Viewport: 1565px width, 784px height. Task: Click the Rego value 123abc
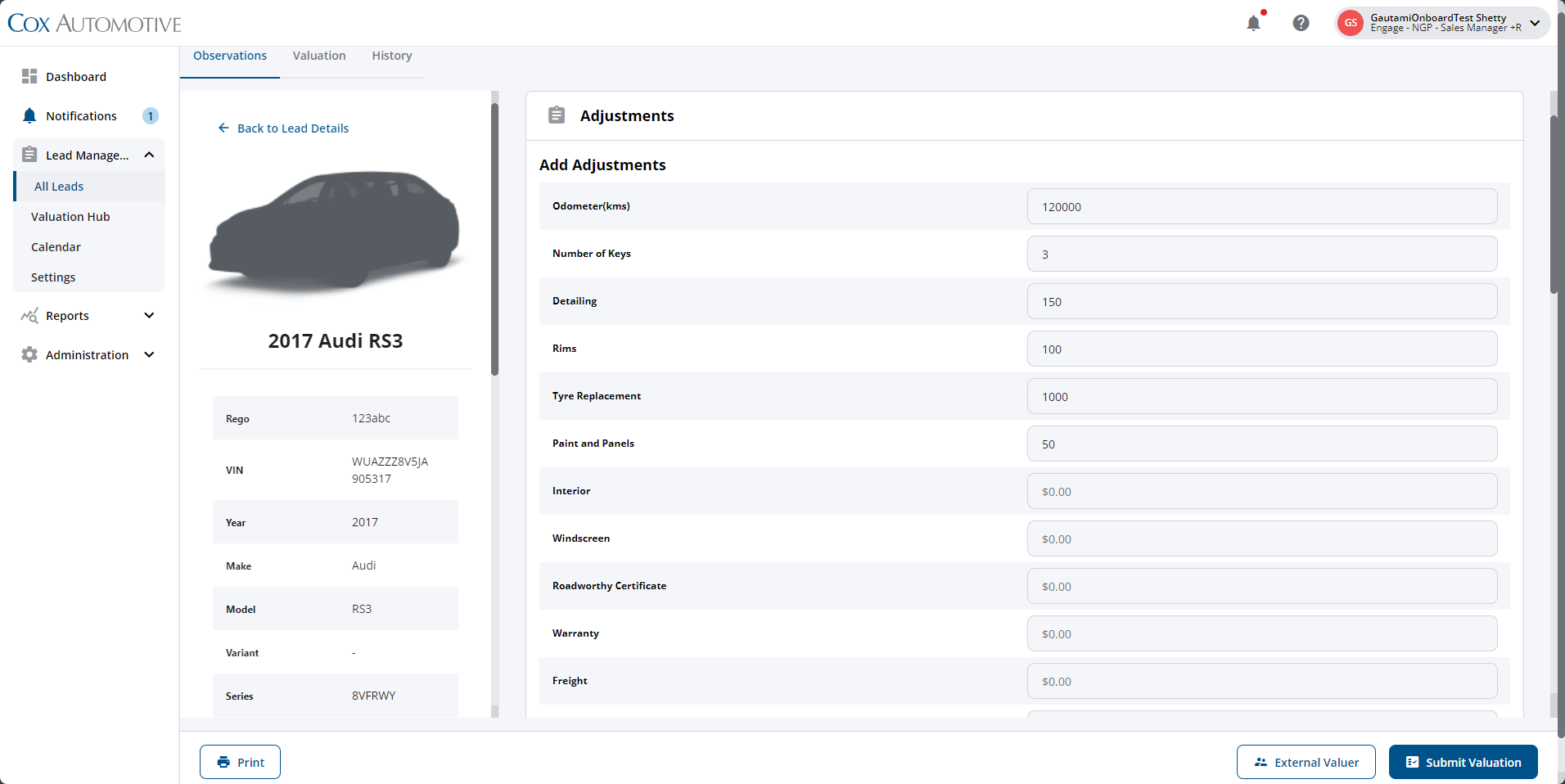click(x=371, y=418)
